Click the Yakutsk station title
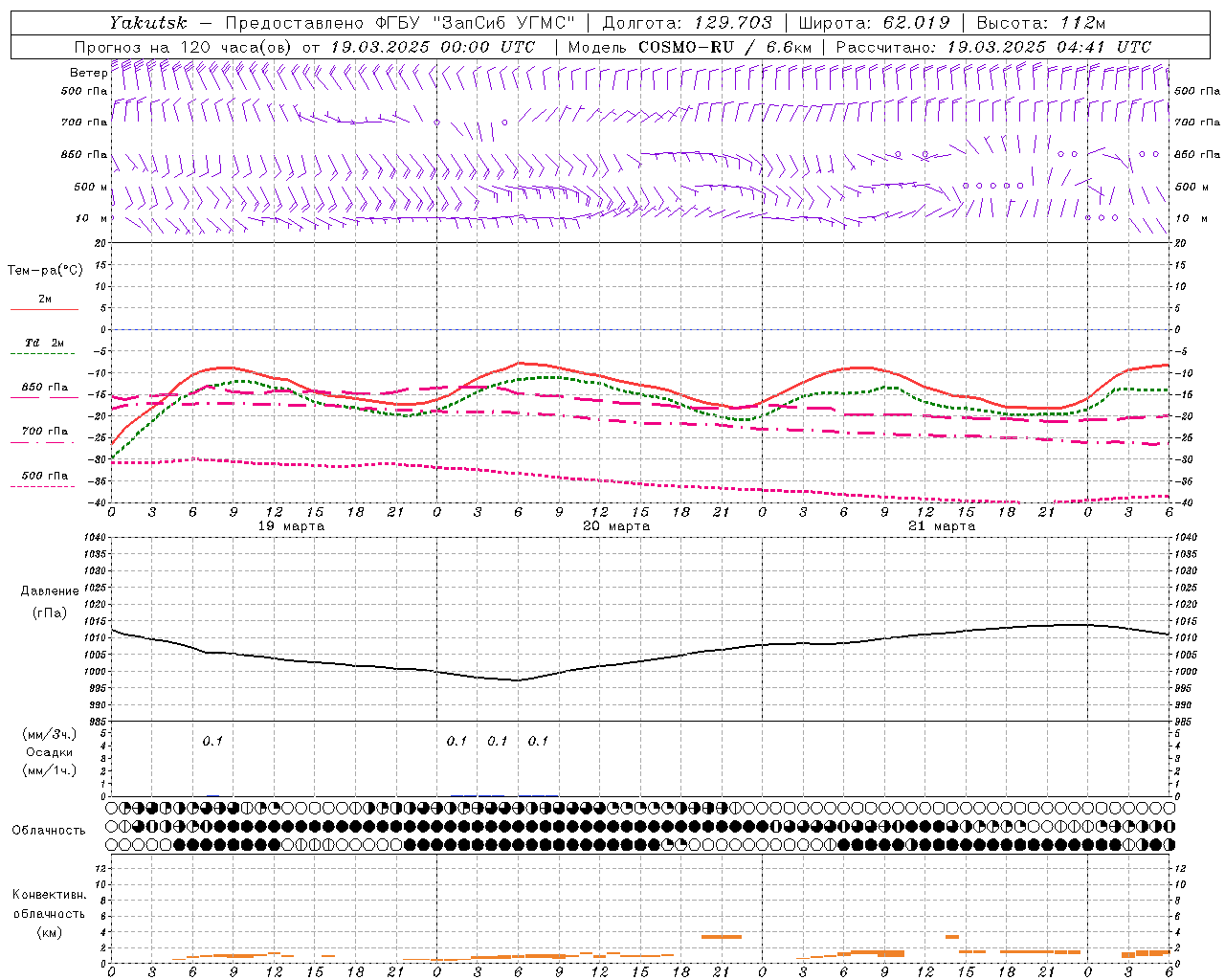Image resolution: width=1225 pixels, height=980 pixels. pyautogui.click(x=148, y=23)
